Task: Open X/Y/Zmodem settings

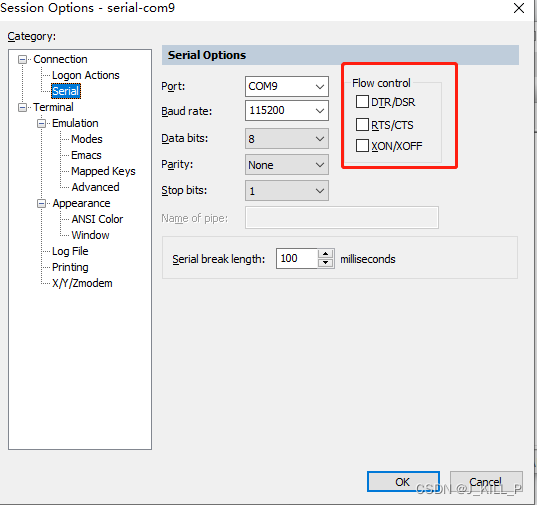Action: pyautogui.click(x=82, y=283)
